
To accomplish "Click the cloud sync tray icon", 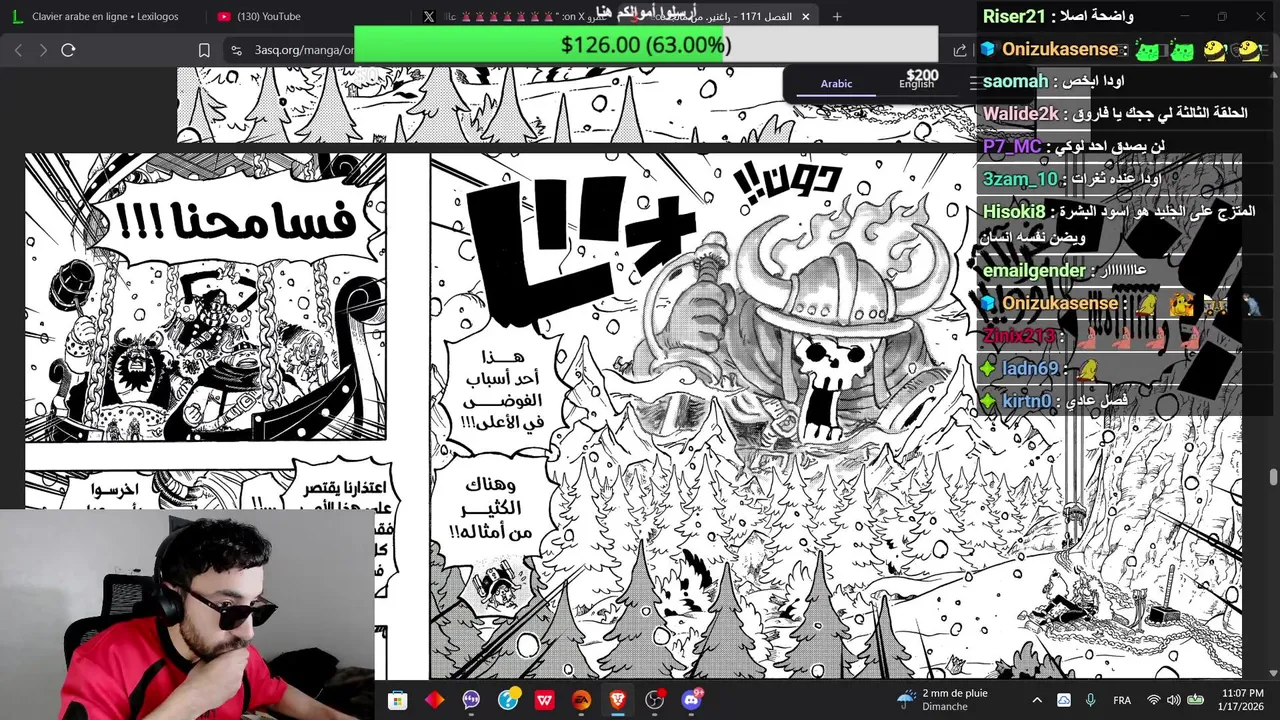I will 1063,700.
